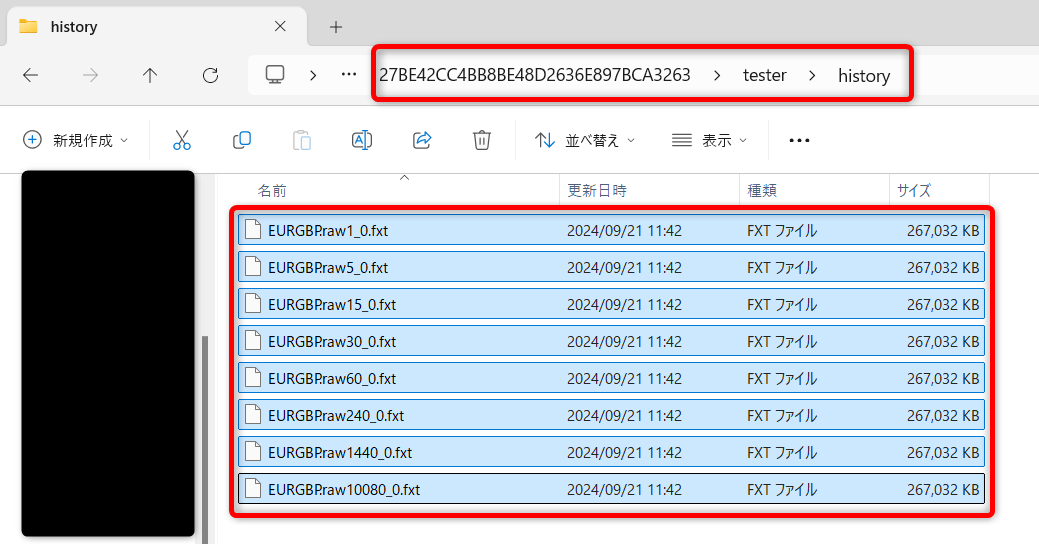
Task: Click file icon of EURGBP.raw1440_0.fxt
Action: coord(252,452)
